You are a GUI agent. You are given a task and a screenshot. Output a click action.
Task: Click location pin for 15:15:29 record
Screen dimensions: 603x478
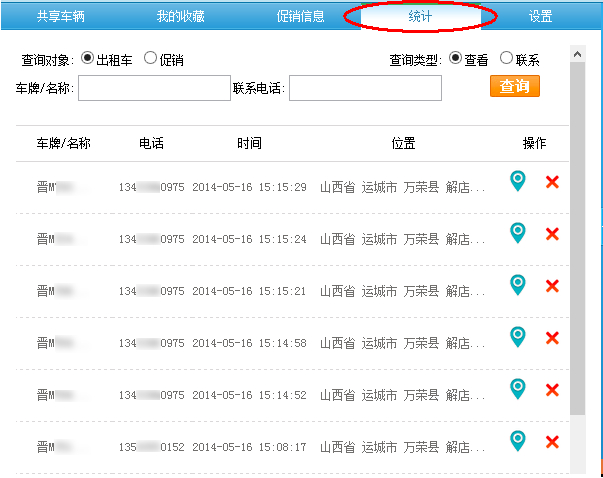click(517, 181)
